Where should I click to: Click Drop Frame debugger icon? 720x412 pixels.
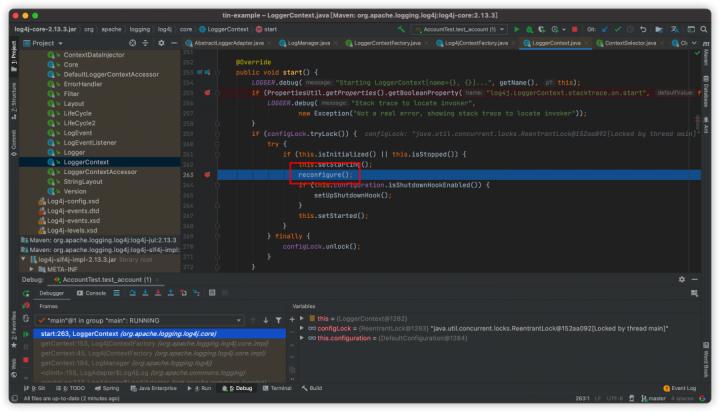click(x=183, y=293)
